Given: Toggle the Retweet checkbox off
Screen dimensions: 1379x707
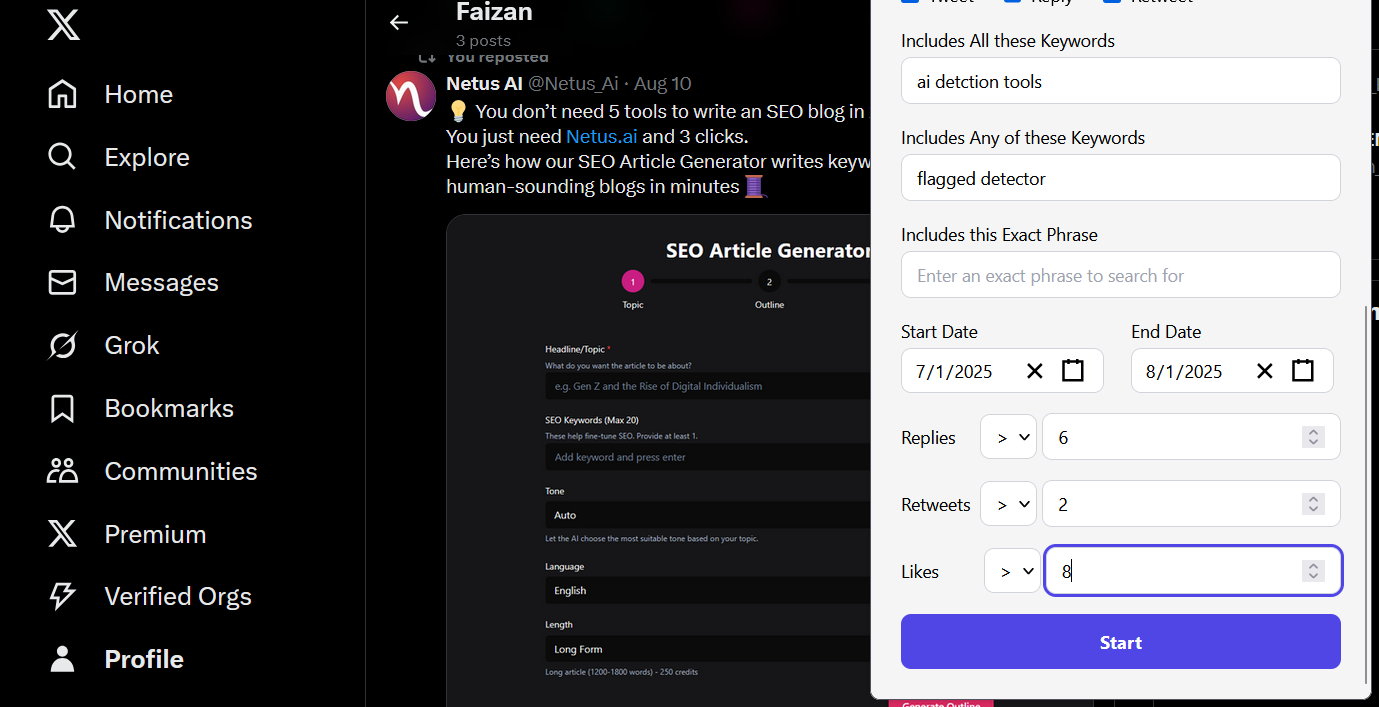Looking at the screenshot, I should click(1110, 1).
